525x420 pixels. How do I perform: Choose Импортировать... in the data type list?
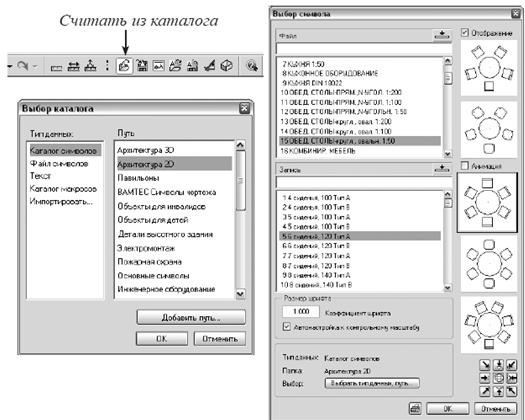point(61,201)
